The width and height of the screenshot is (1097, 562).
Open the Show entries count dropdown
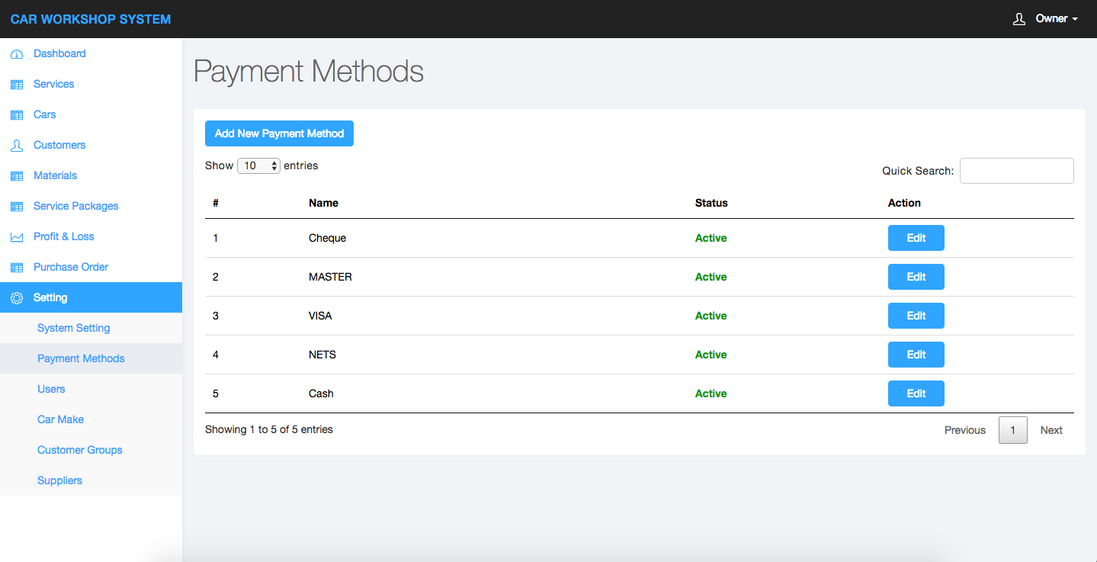tap(259, 166)
